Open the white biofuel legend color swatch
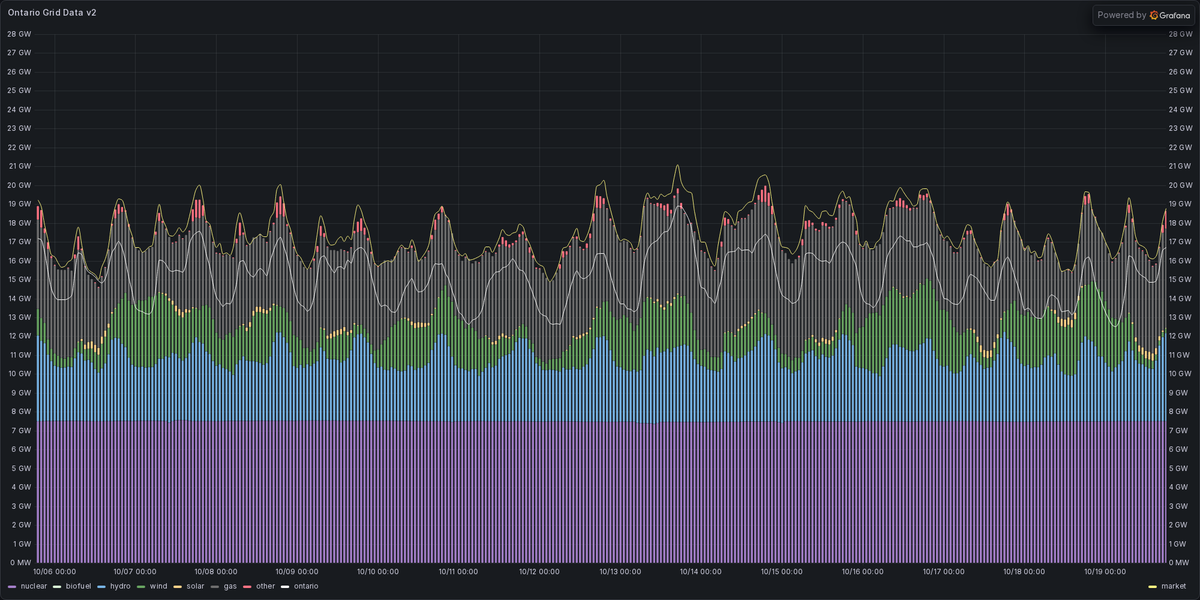Screen dimensions: 1200x600 (x=57, y=586)
